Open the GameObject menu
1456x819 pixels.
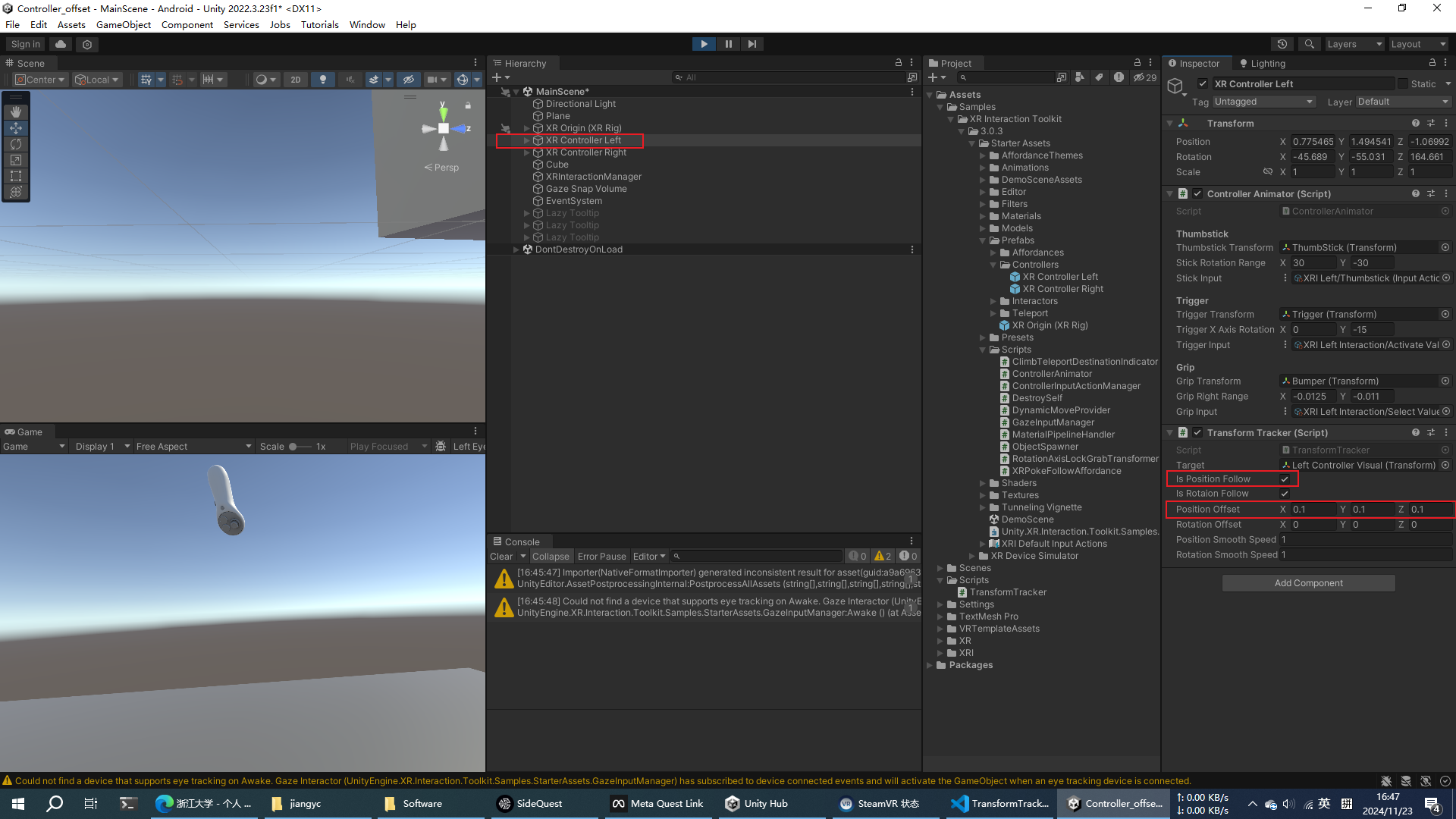[123, 24]
